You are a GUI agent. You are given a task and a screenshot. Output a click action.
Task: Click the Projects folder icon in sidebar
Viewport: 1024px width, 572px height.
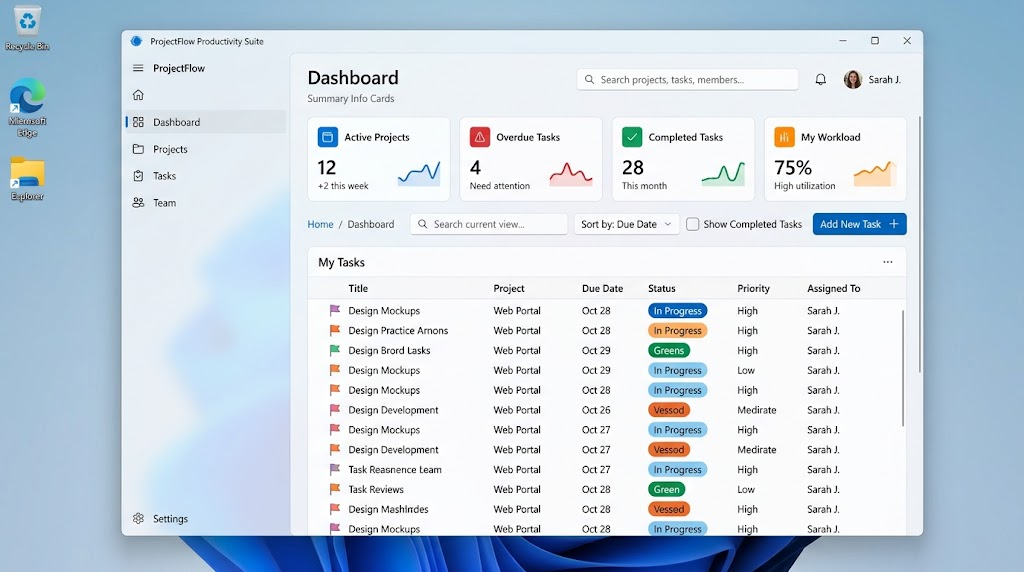pyautogui.click(x=138, y=149)
